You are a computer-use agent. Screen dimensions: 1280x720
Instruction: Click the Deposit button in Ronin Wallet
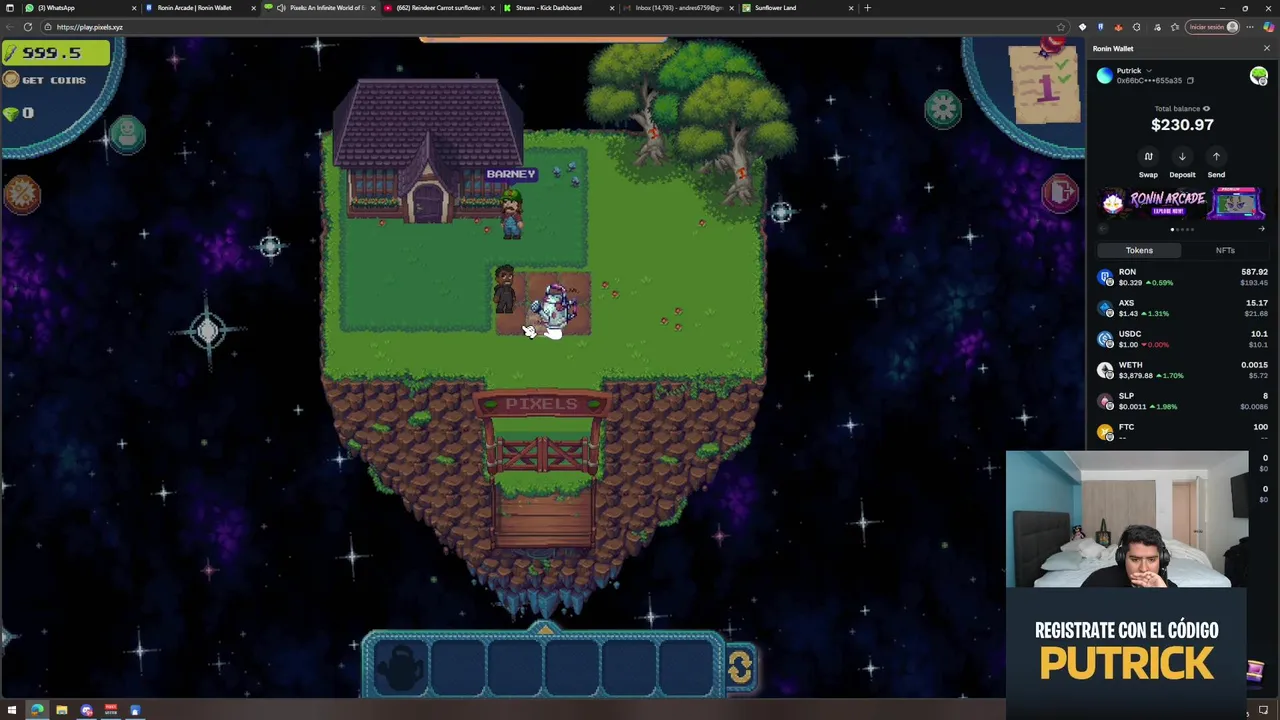click(x=1182, y=163)
